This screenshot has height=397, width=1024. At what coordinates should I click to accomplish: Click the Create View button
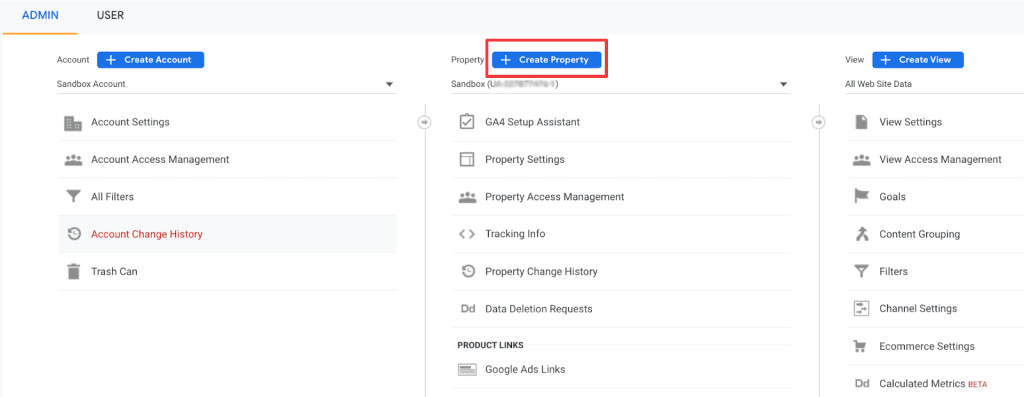point(918,59)
